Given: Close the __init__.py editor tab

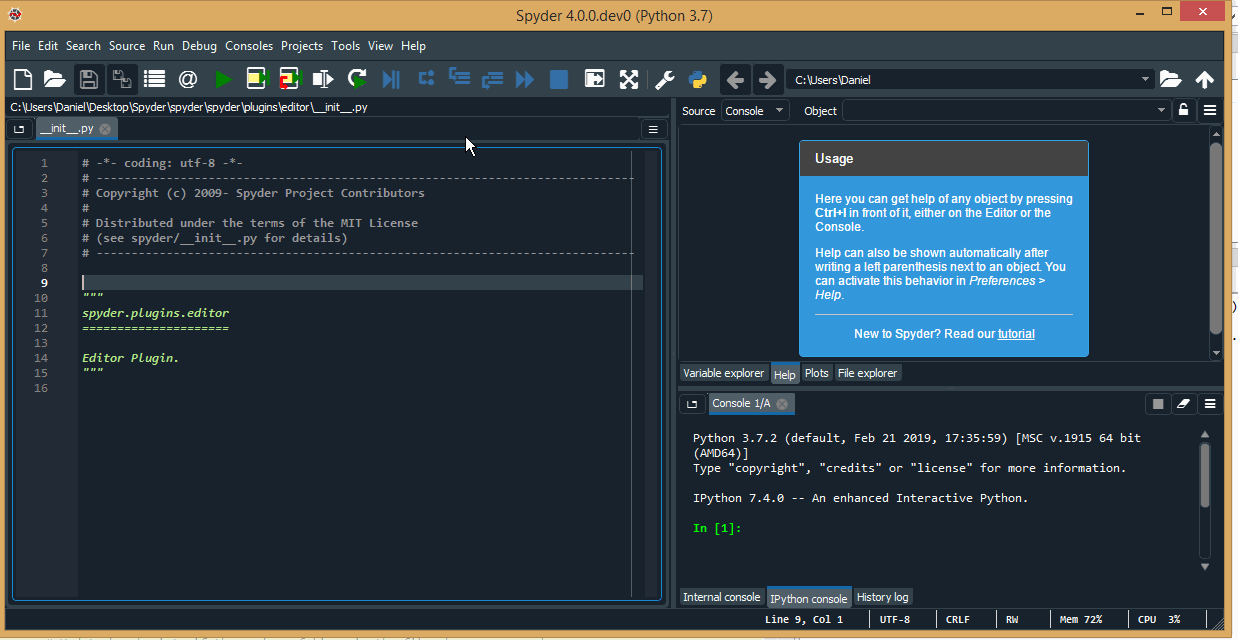Looking at the screenshot, I should click(105, 129).
